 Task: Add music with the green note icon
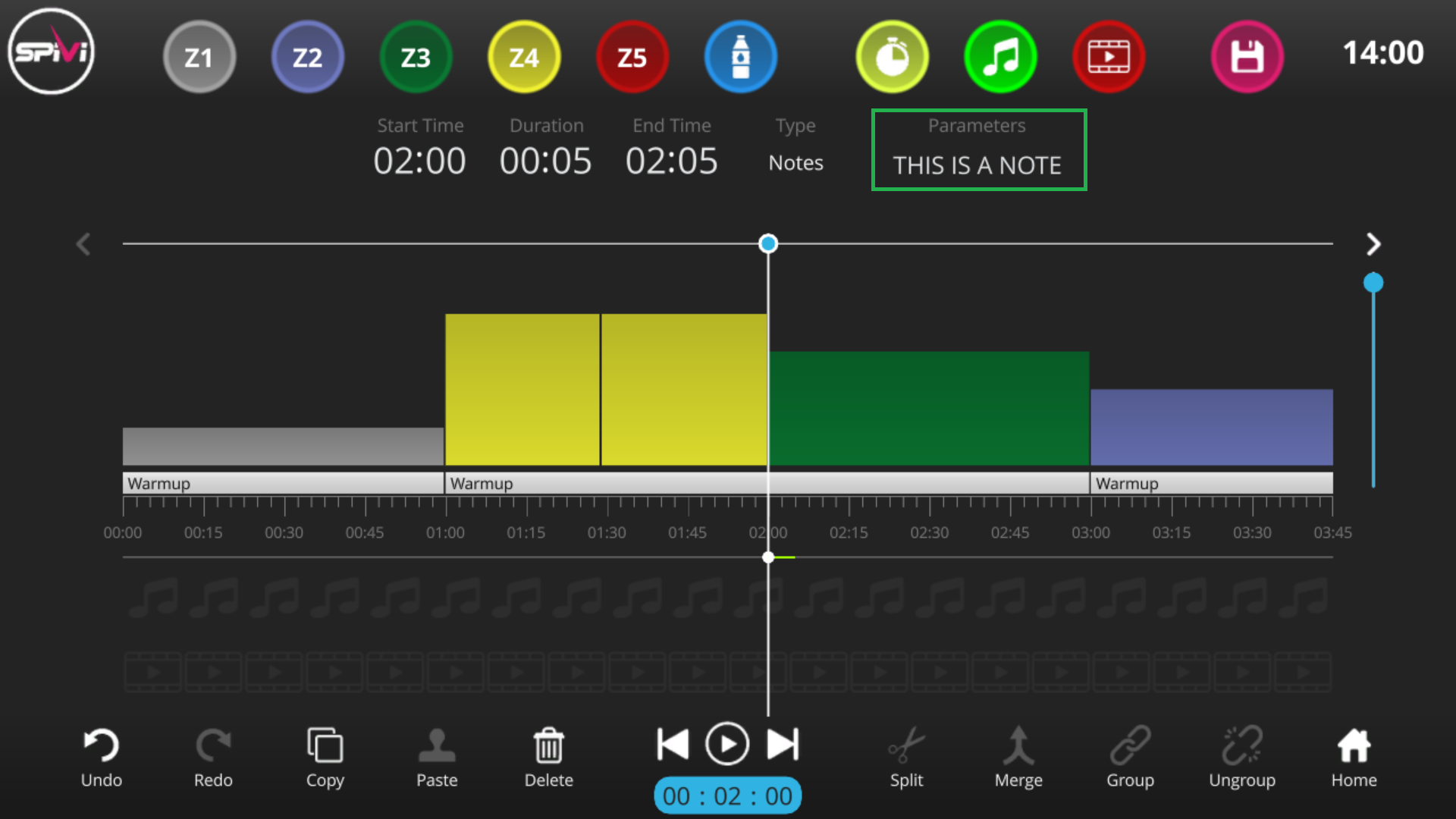point(1001,57)
